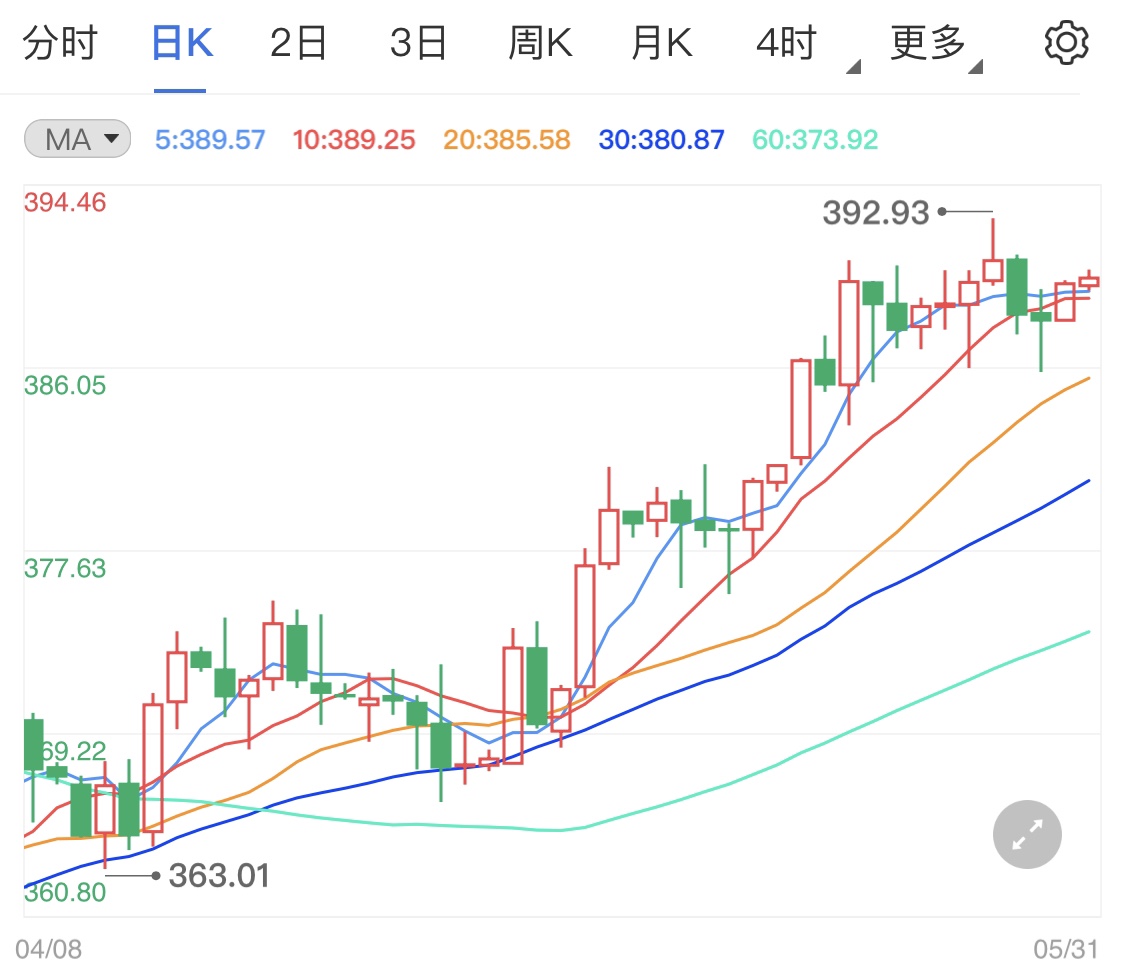Image resolution: width=1125 pixels, height=976 pixels.
Task: Click the axis price 386.05
Action: pos(65,385)
